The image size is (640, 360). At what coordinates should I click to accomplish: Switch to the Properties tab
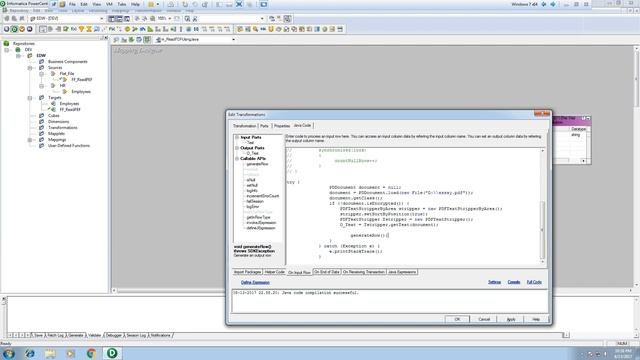click(282, 126)
